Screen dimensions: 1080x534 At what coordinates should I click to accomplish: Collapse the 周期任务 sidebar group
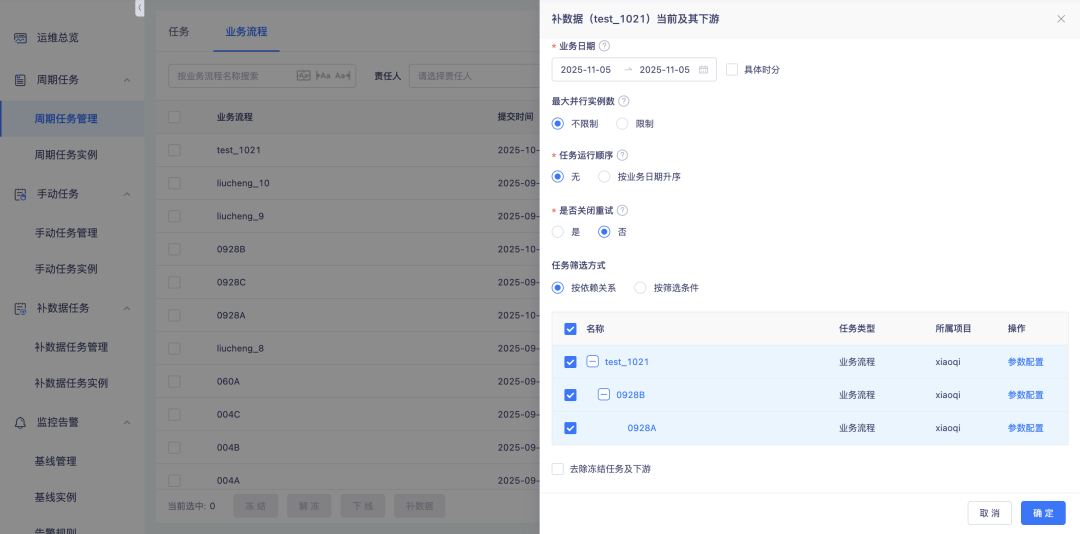[127, 80]
